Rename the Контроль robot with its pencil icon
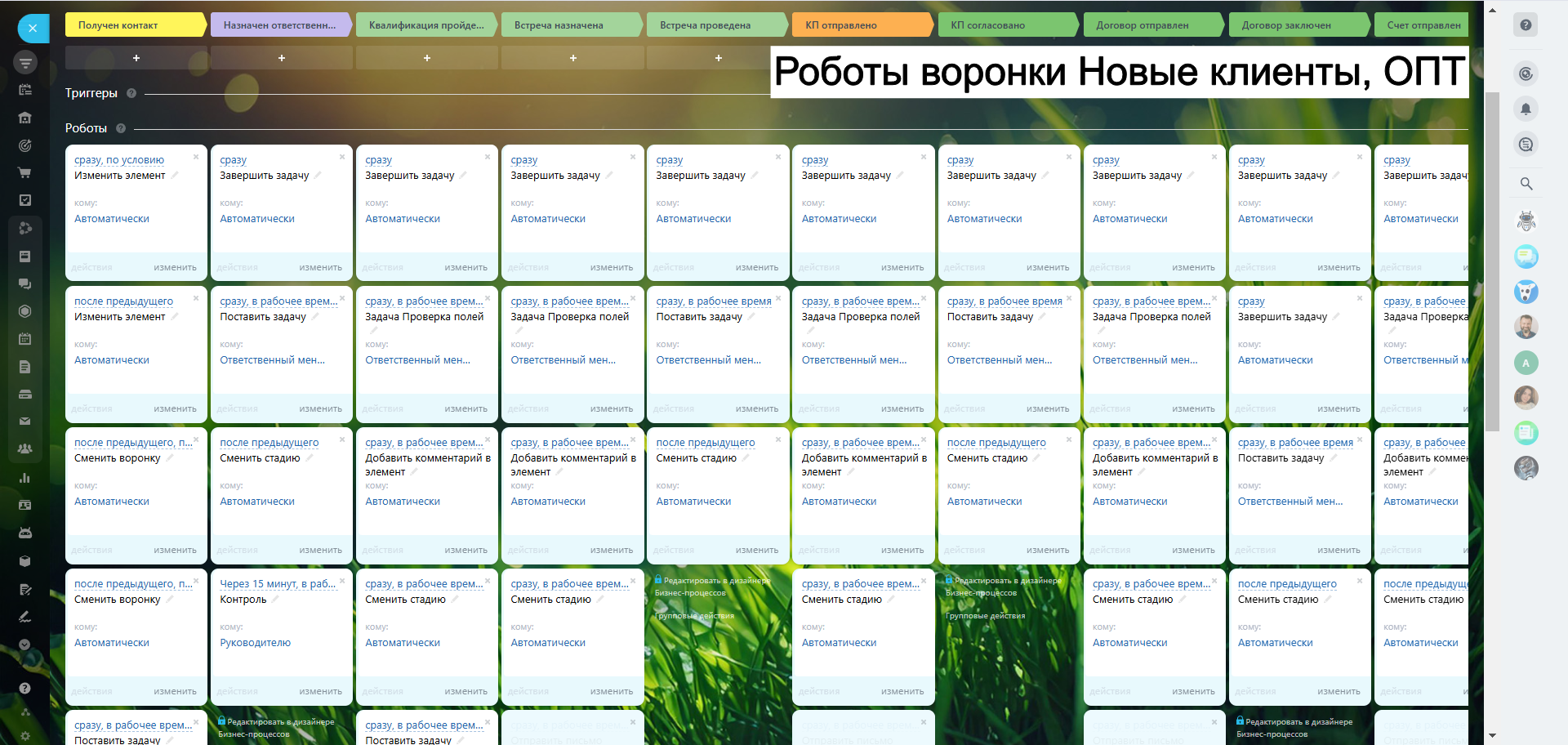 275,600
